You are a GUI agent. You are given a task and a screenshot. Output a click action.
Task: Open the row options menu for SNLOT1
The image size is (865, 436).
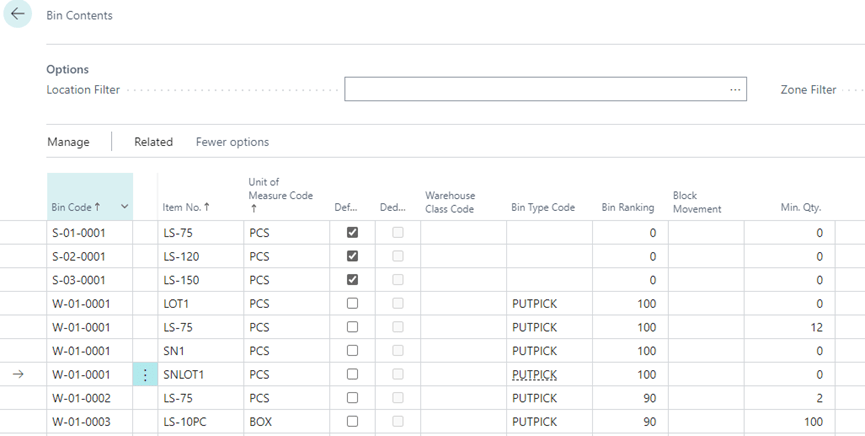click(x=146, y=375)
